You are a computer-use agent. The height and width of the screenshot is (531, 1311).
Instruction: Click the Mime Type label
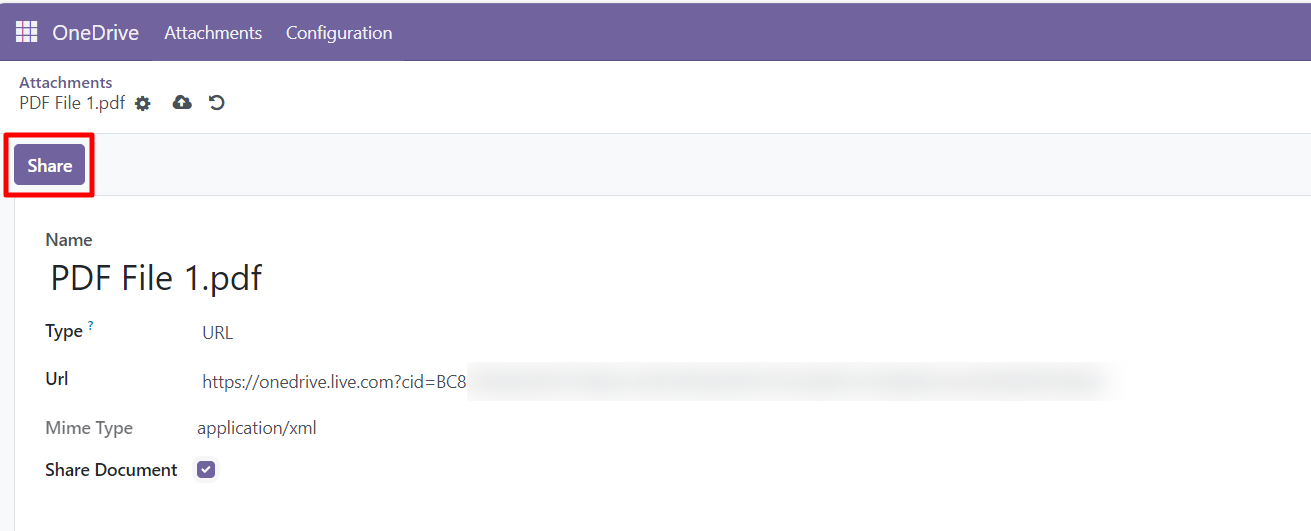tap(89, 428)
